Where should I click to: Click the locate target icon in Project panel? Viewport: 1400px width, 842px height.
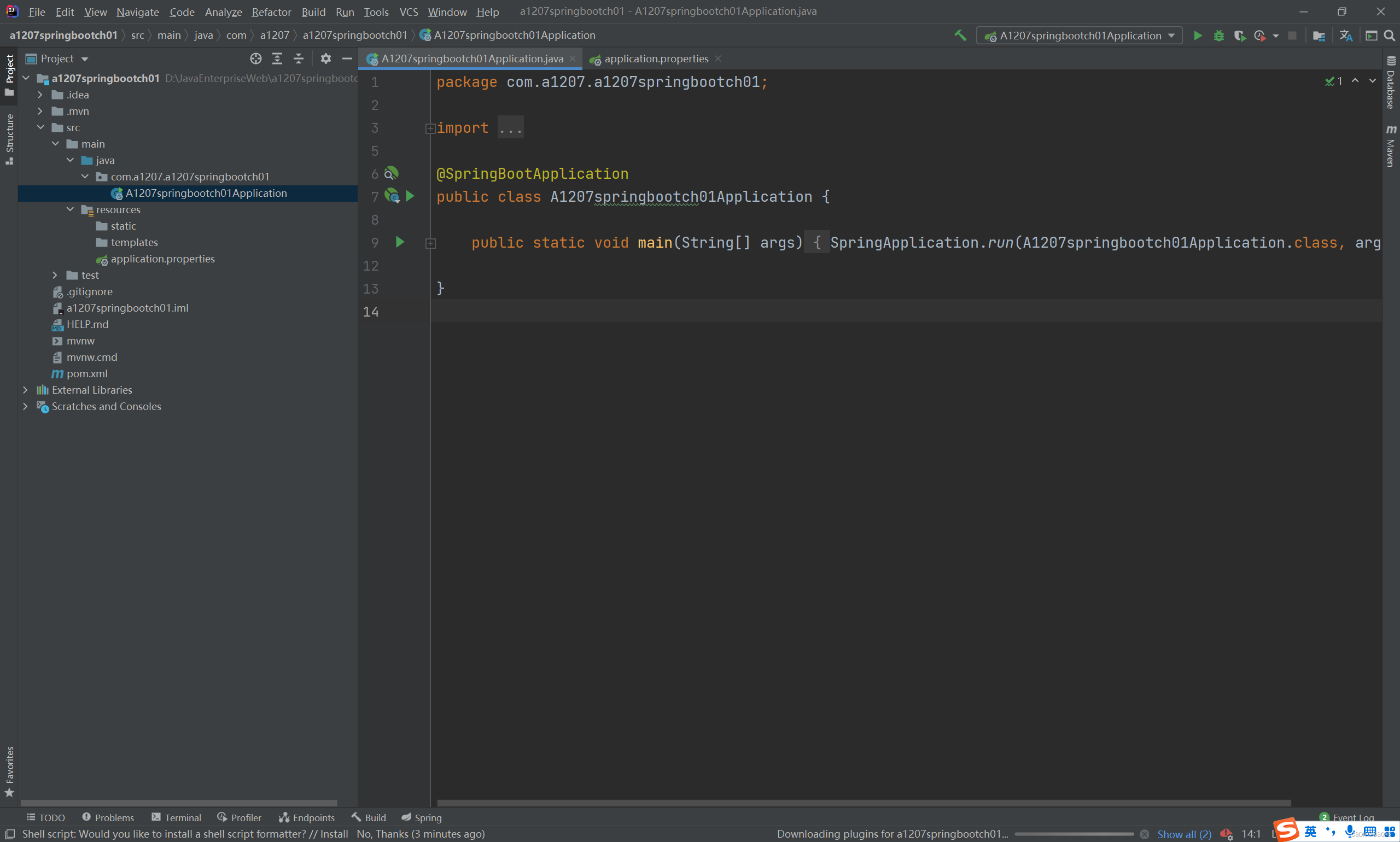(x=256, y=59)
